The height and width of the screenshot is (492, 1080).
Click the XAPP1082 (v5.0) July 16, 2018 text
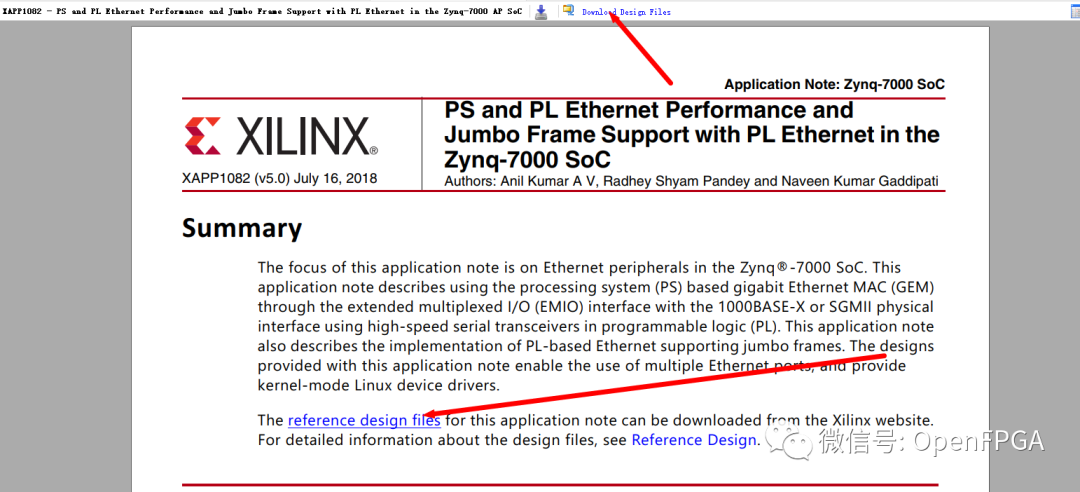(x=280, y=178)
